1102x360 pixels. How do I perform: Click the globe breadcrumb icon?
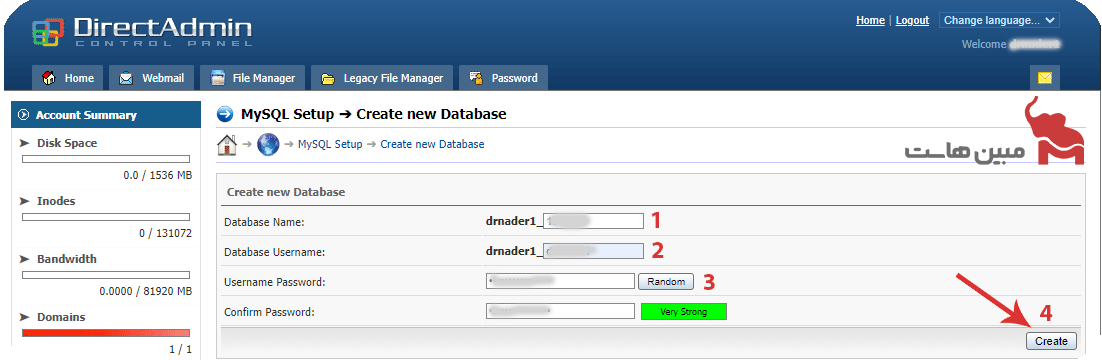pyautogui.click(x=268, y=144)
